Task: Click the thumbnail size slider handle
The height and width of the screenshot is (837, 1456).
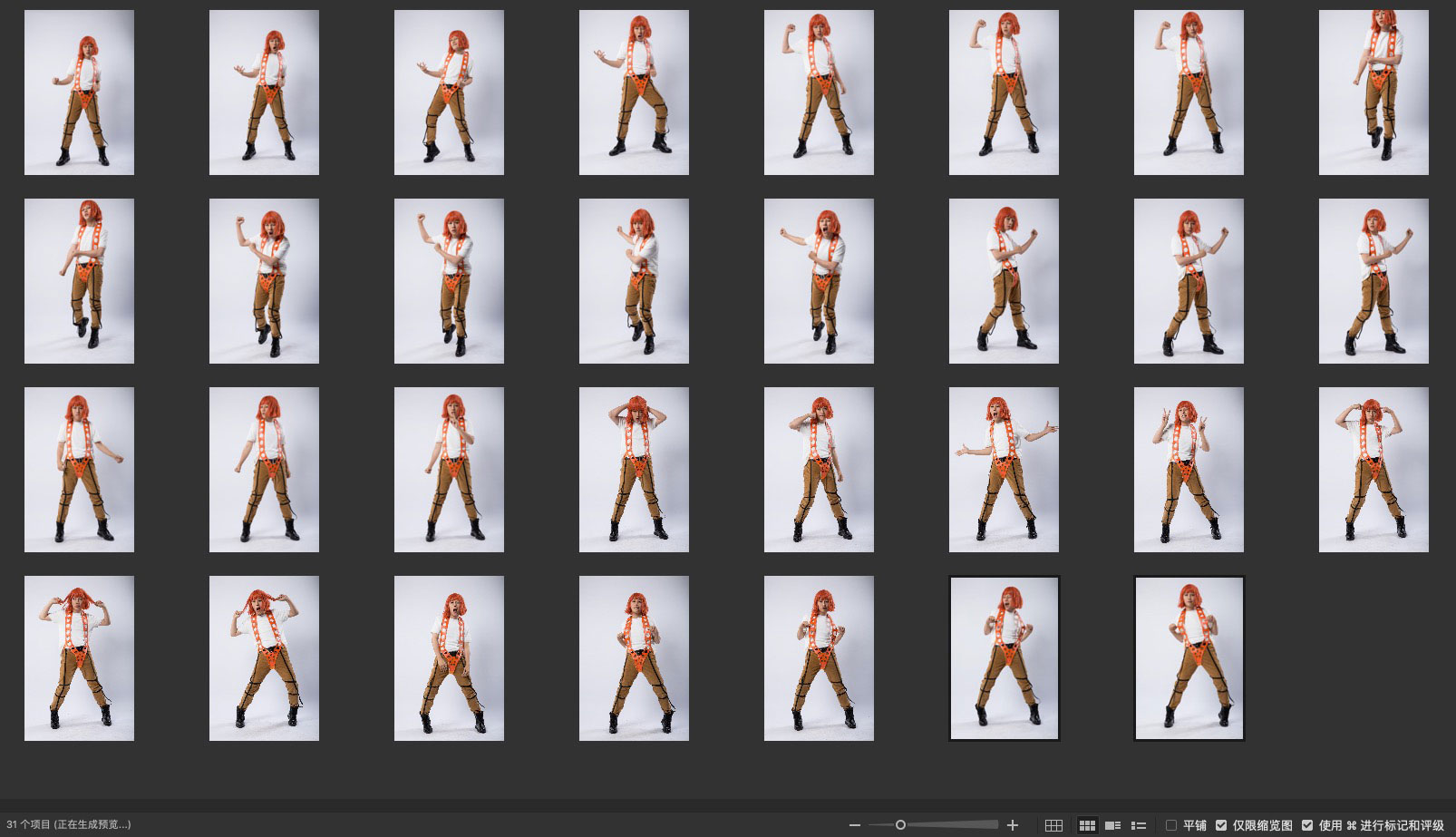Action: coord(900,825)
